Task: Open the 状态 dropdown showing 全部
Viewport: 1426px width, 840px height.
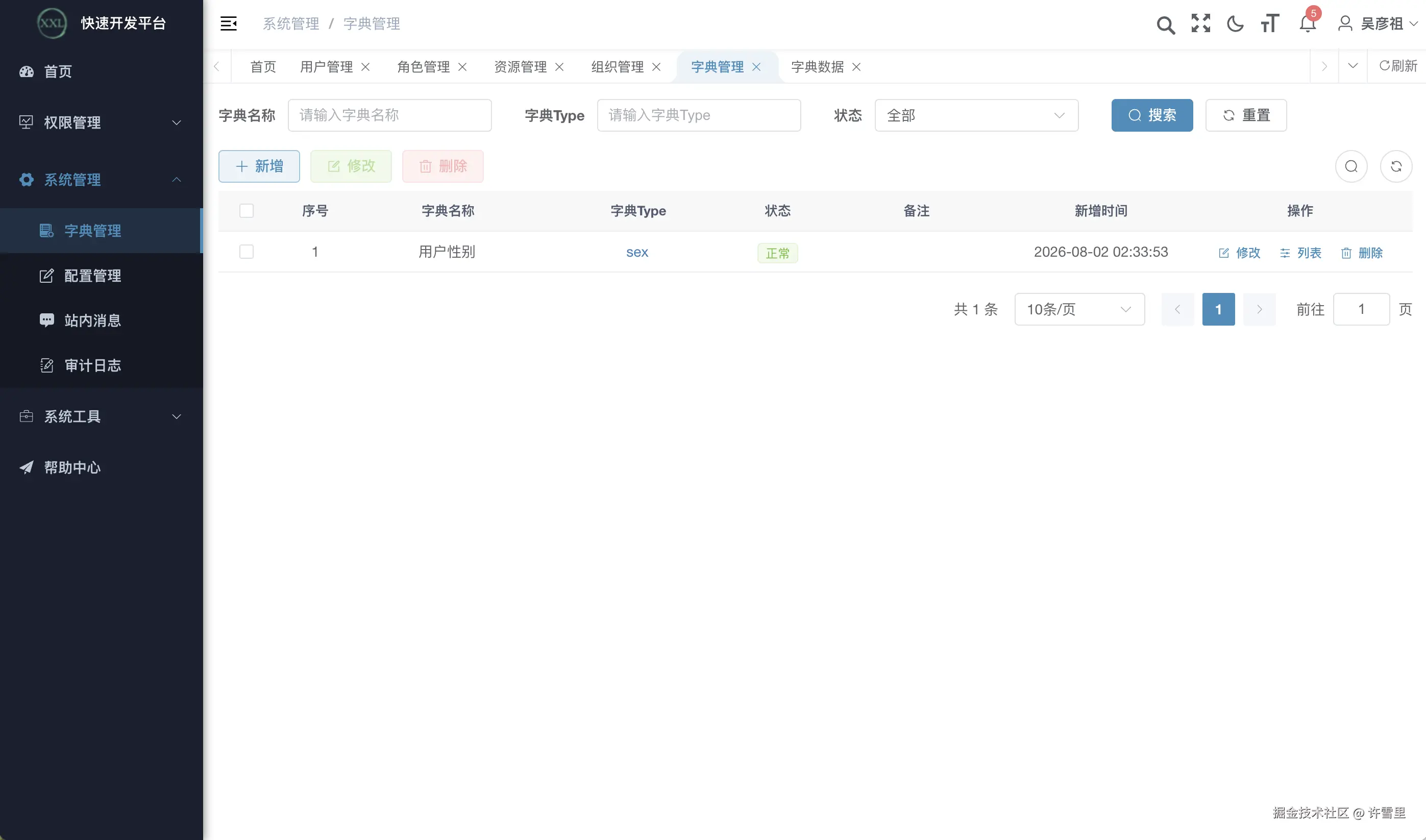Action: (976, 115)
